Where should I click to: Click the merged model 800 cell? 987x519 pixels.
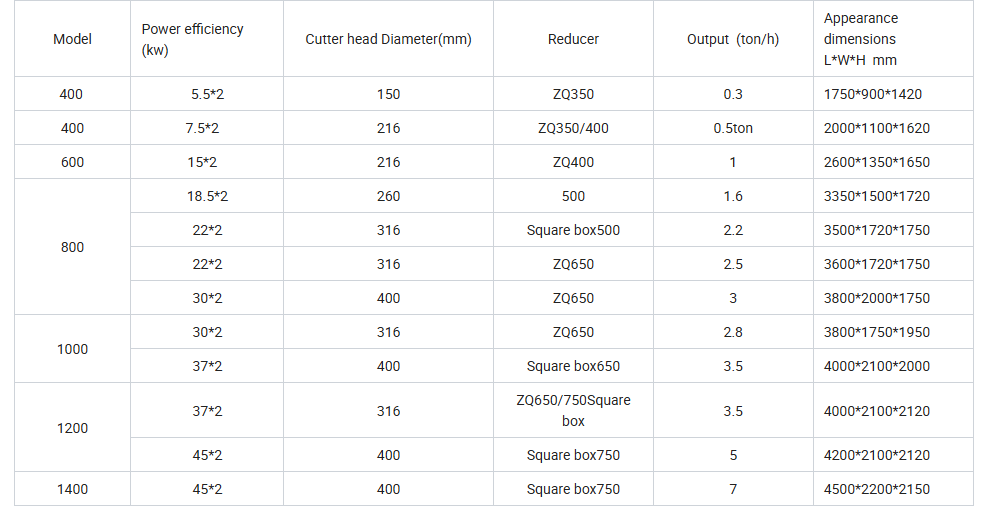(72, 247)
